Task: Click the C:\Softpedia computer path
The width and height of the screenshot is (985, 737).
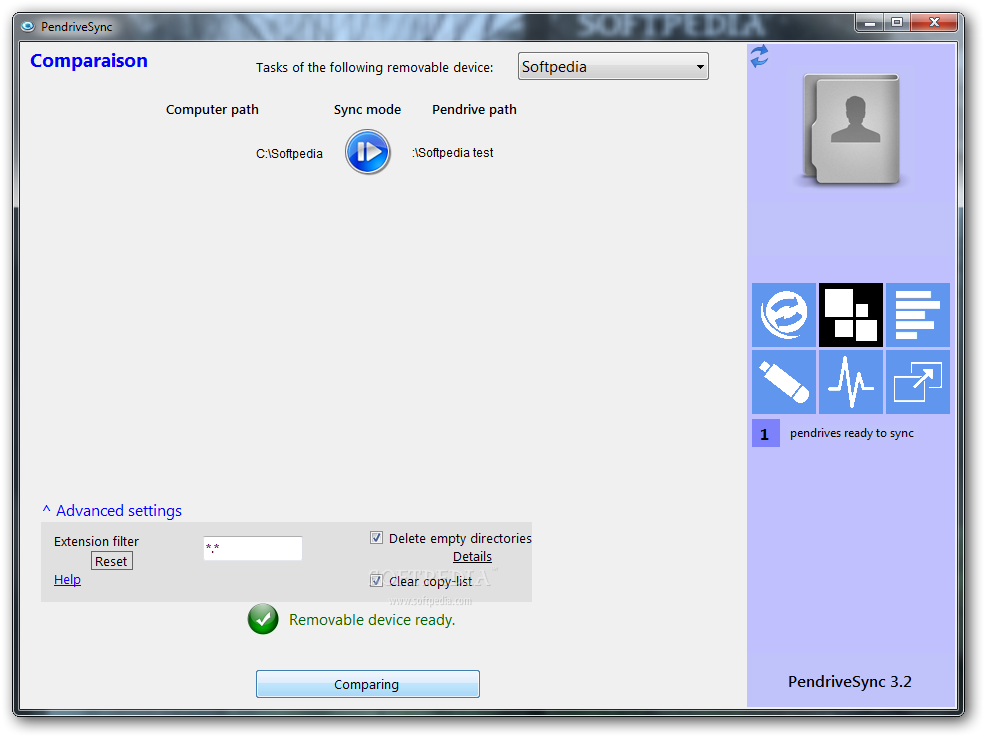Action: (289, 154)
